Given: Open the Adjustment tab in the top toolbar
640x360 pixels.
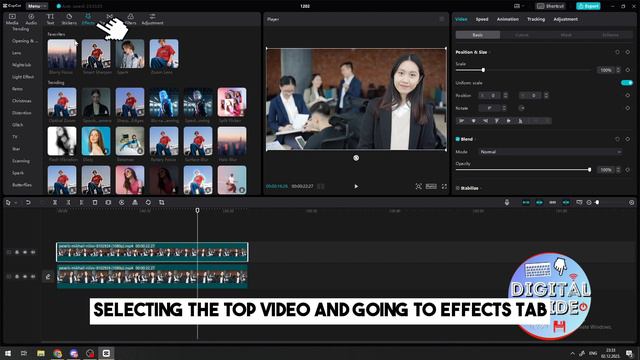Looking at the screenshot, I should pyautogui.click(x=152, y=19).
